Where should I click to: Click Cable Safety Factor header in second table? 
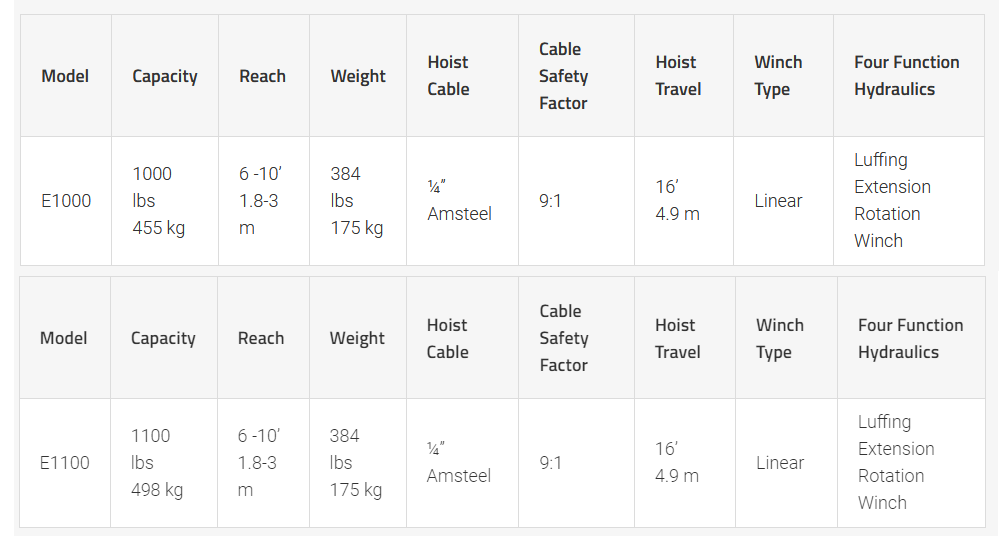coord(564,338)
